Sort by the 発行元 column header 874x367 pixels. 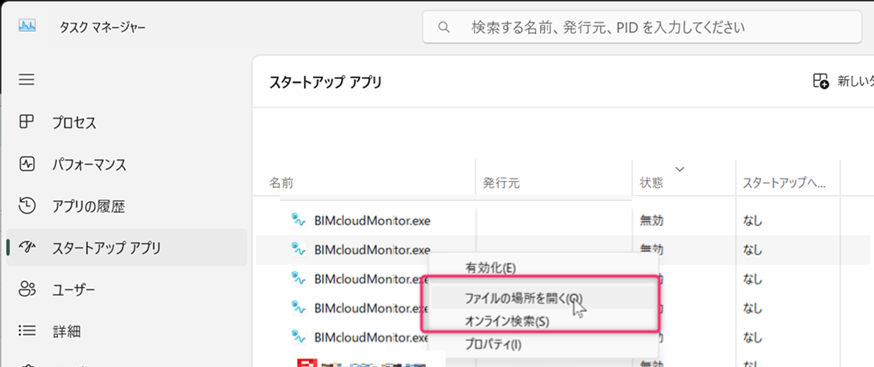click(x=501, y=183)
